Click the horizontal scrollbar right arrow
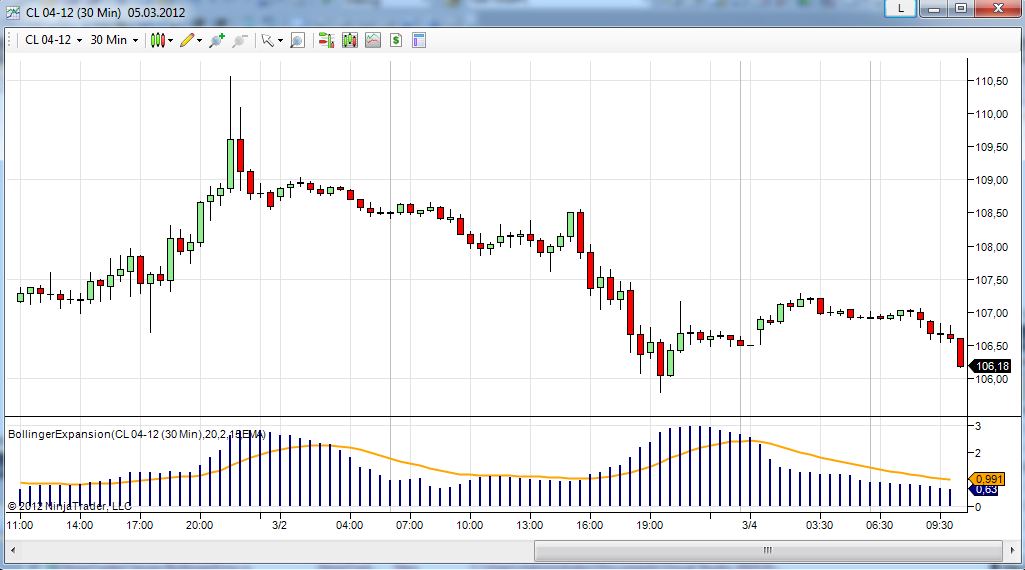The image size is (1025, 570). [x=1013, y=550]
